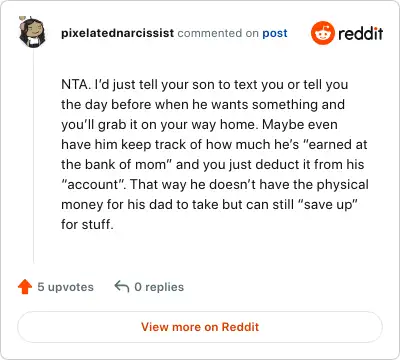Click the reply arrow icon
400x360 pixels.
click(122, 286)
